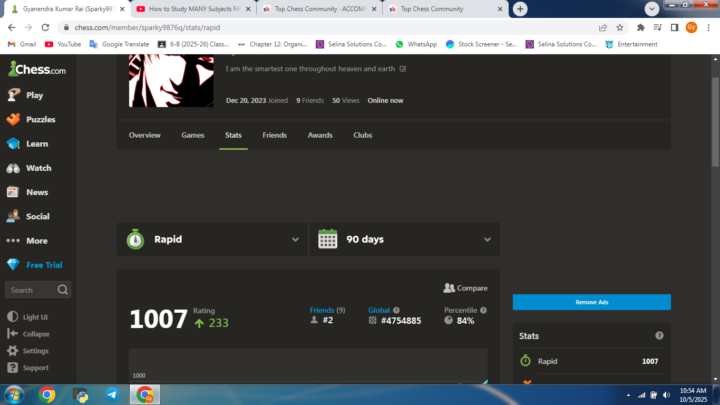This screenshot has height=405, width=720.
Task: Edit profile status pencil icon
Action: (x=403, y=69)
